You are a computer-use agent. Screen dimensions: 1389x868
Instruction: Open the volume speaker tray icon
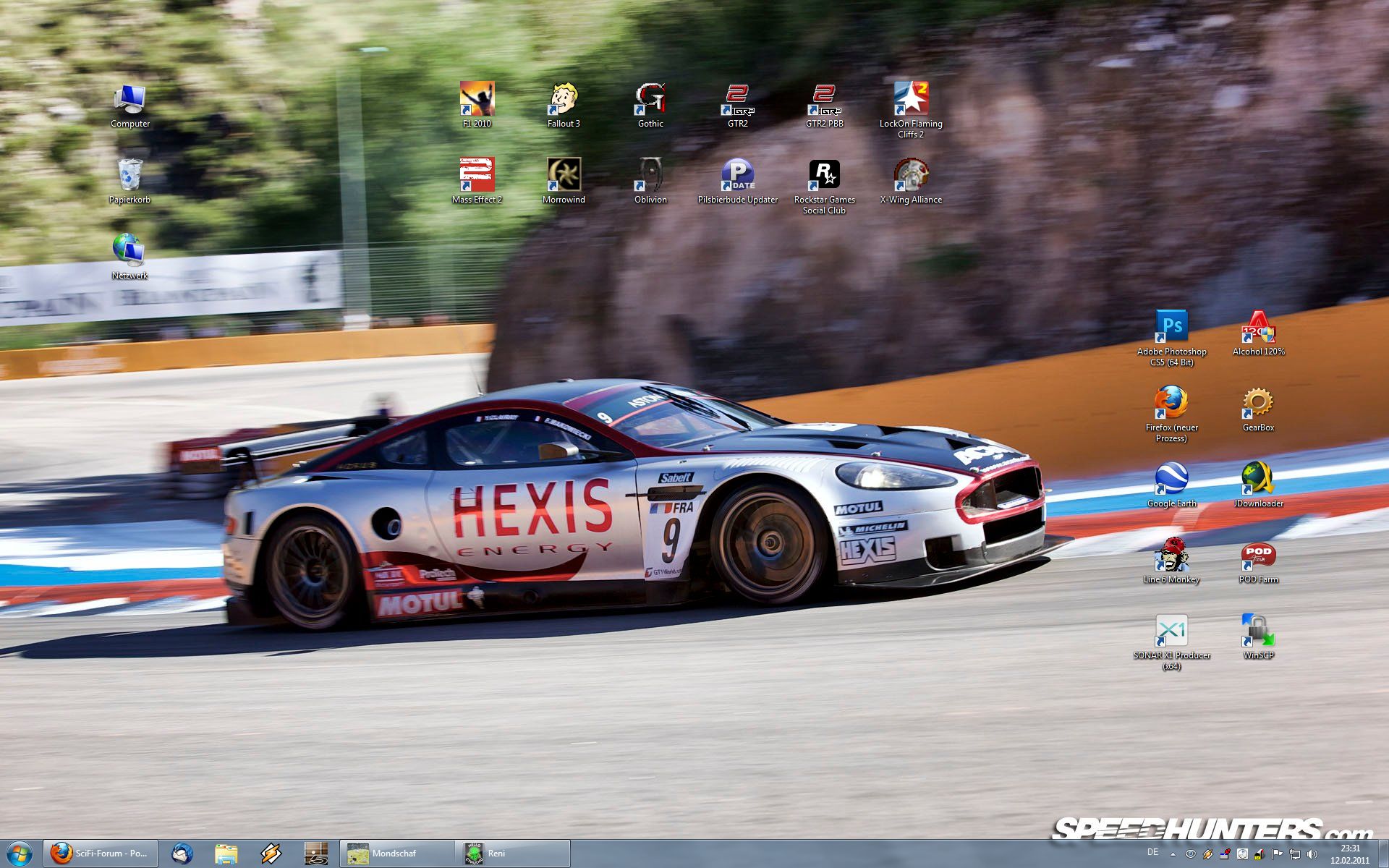click(1312, 854)
